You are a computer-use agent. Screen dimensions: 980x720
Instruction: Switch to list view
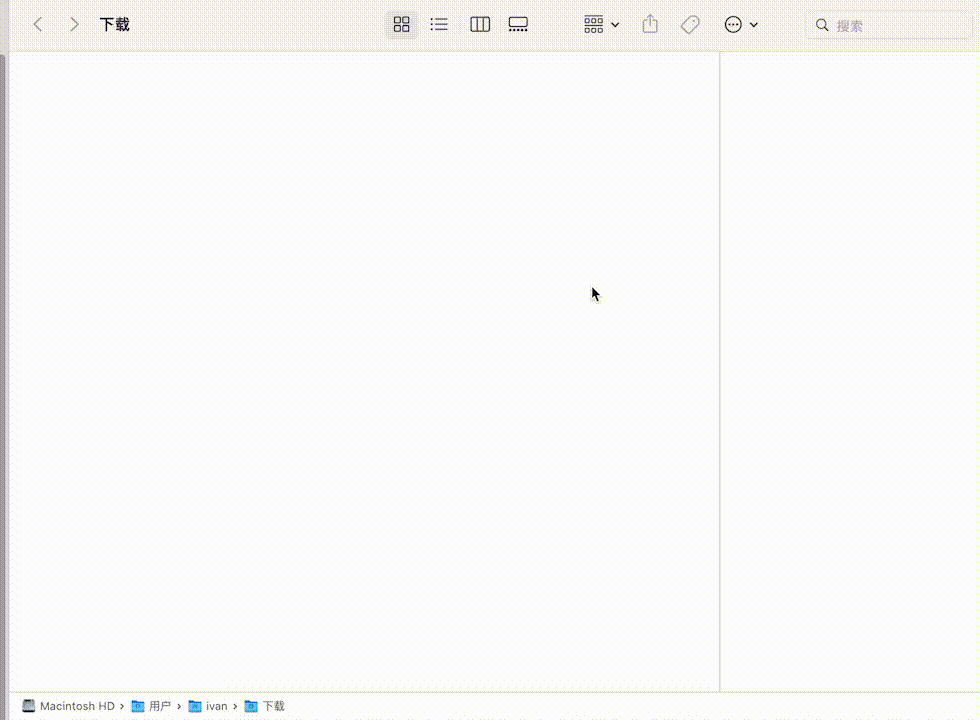[439, 25]
